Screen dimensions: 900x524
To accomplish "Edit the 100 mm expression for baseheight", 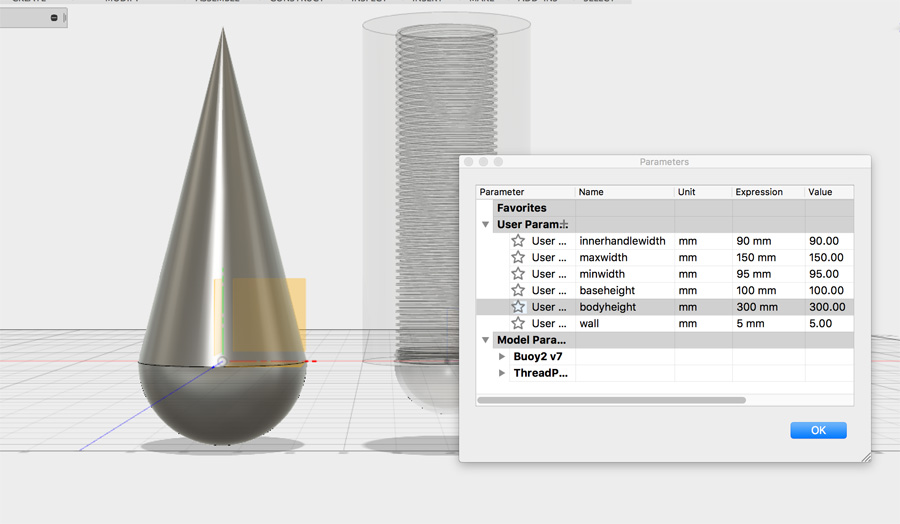I will (768, 290).
